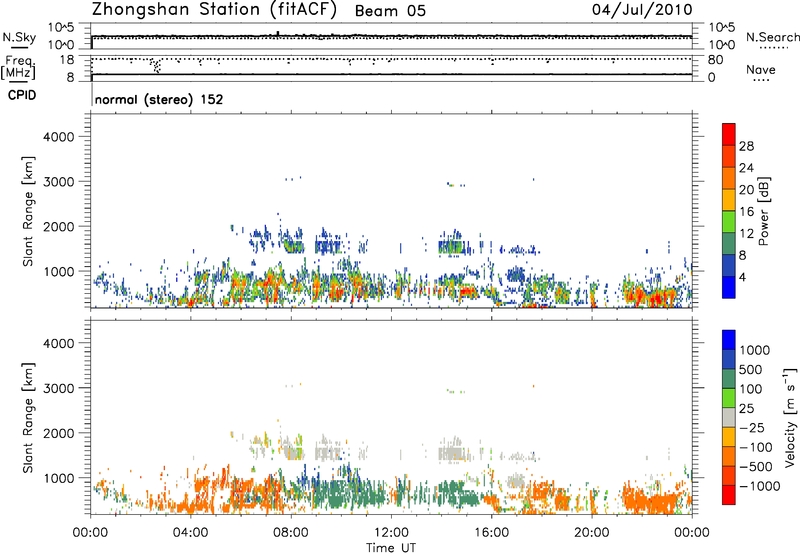Select the "Freq. [MHz]" axis label
This screenshot has width=800, height=554.
[x=19, y=67]
